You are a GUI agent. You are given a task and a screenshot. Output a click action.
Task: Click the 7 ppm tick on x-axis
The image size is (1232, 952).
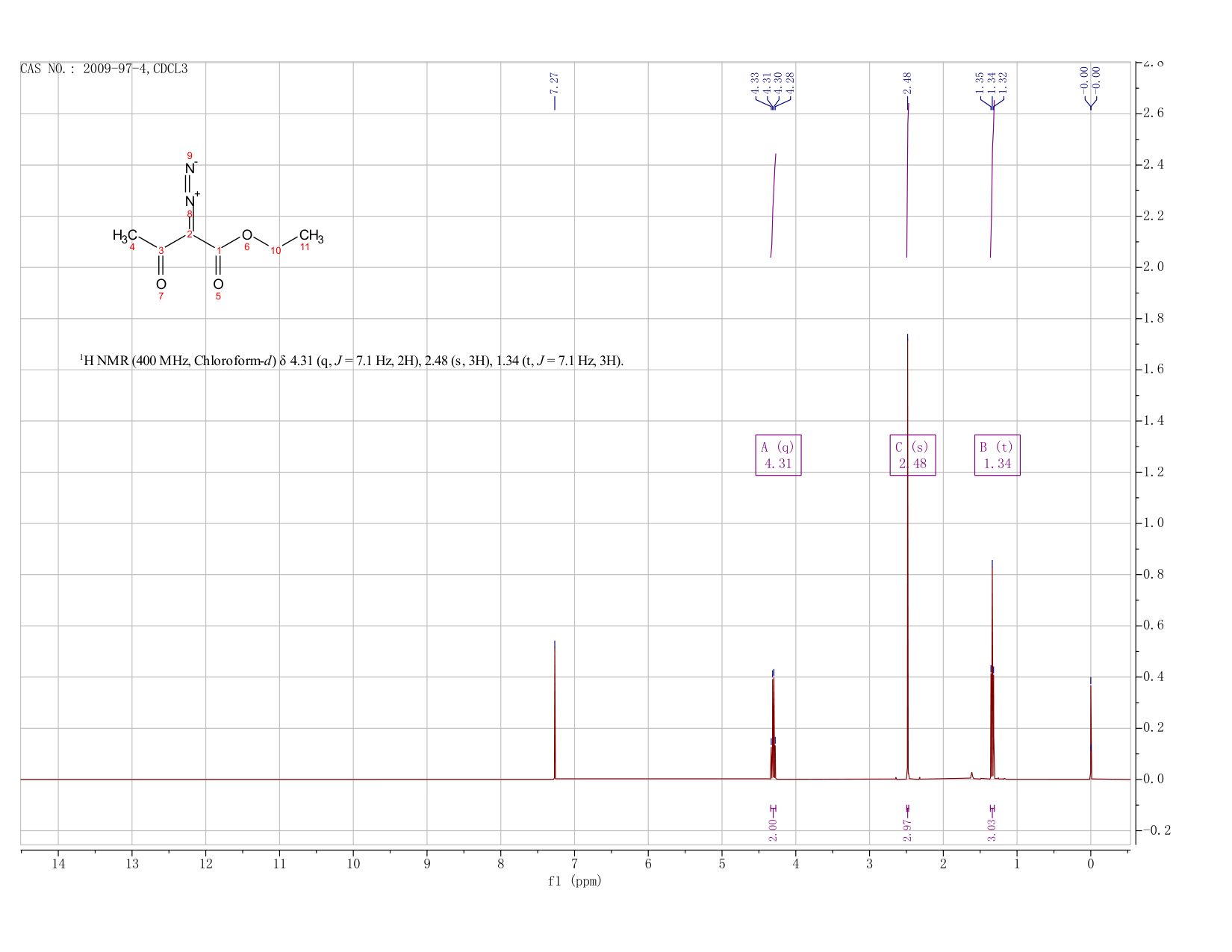[574, 865]
